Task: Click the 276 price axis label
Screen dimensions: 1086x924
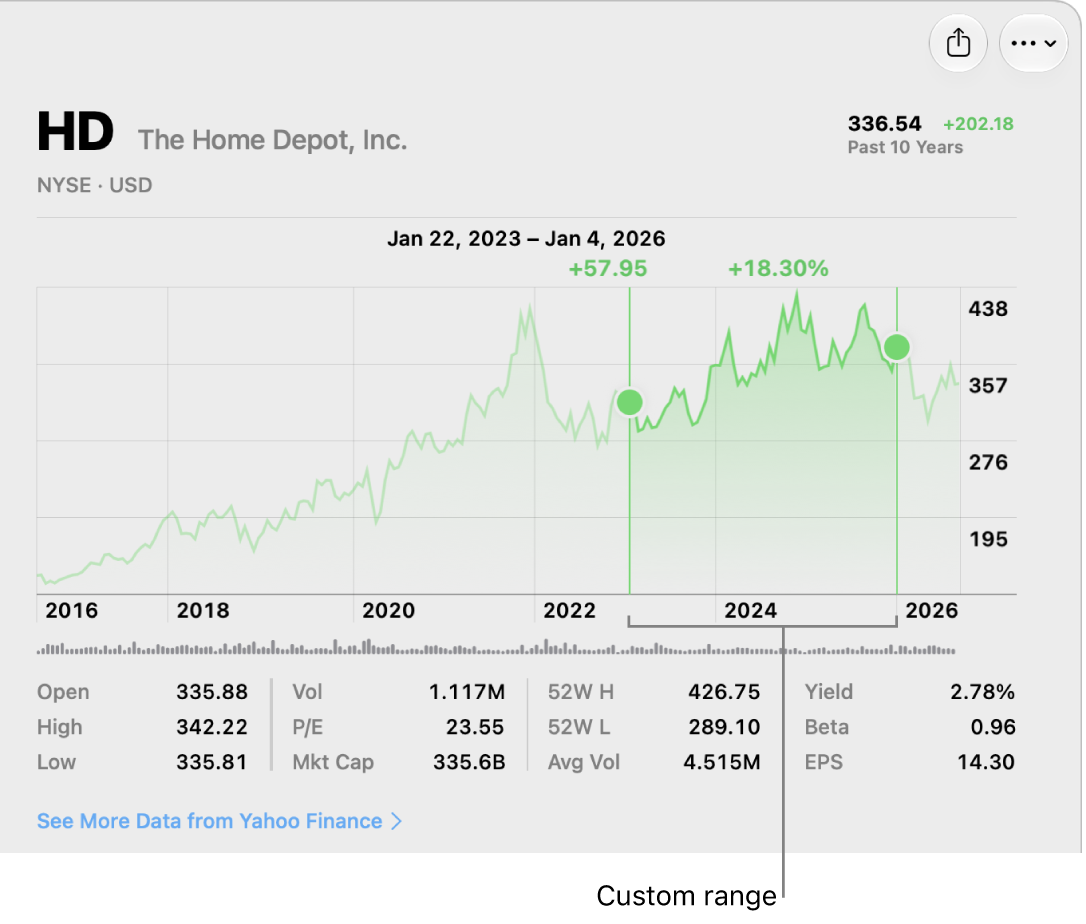Action: 988,462
